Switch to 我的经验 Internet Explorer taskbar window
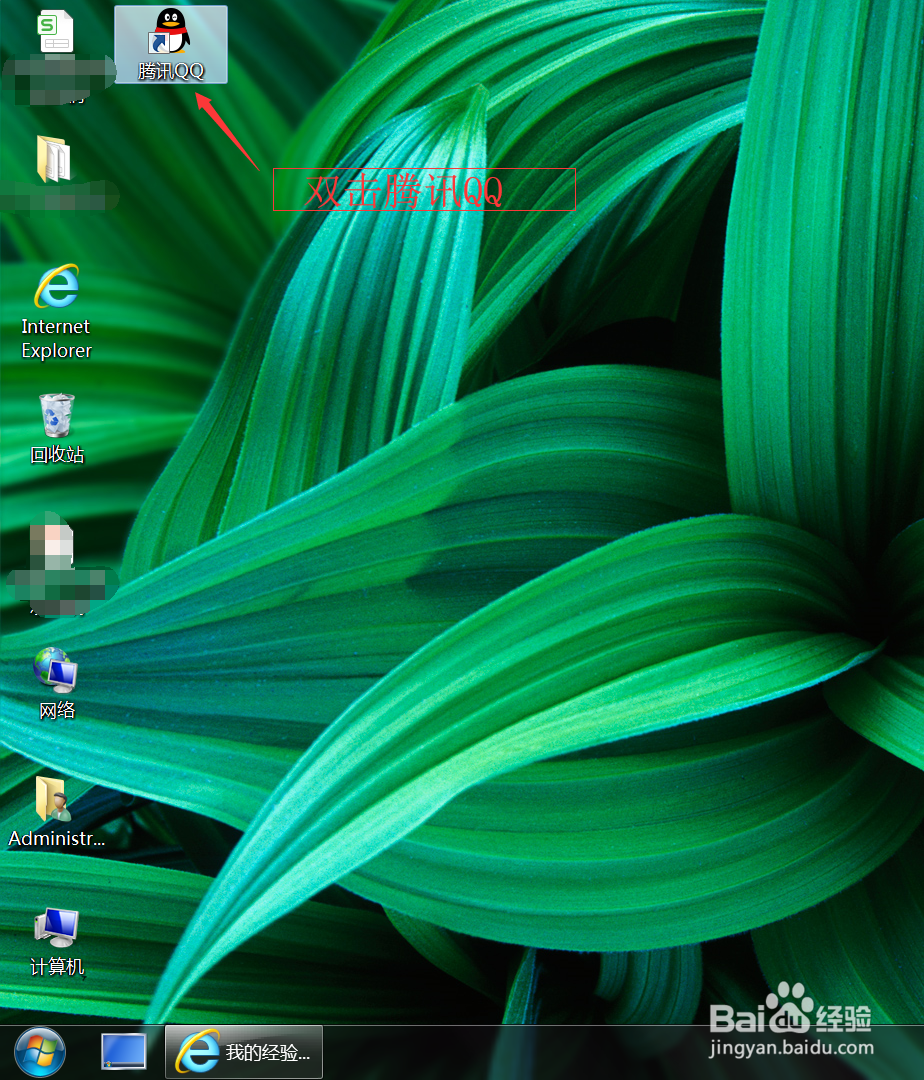924x1080 pixels. click(244, 1052)
